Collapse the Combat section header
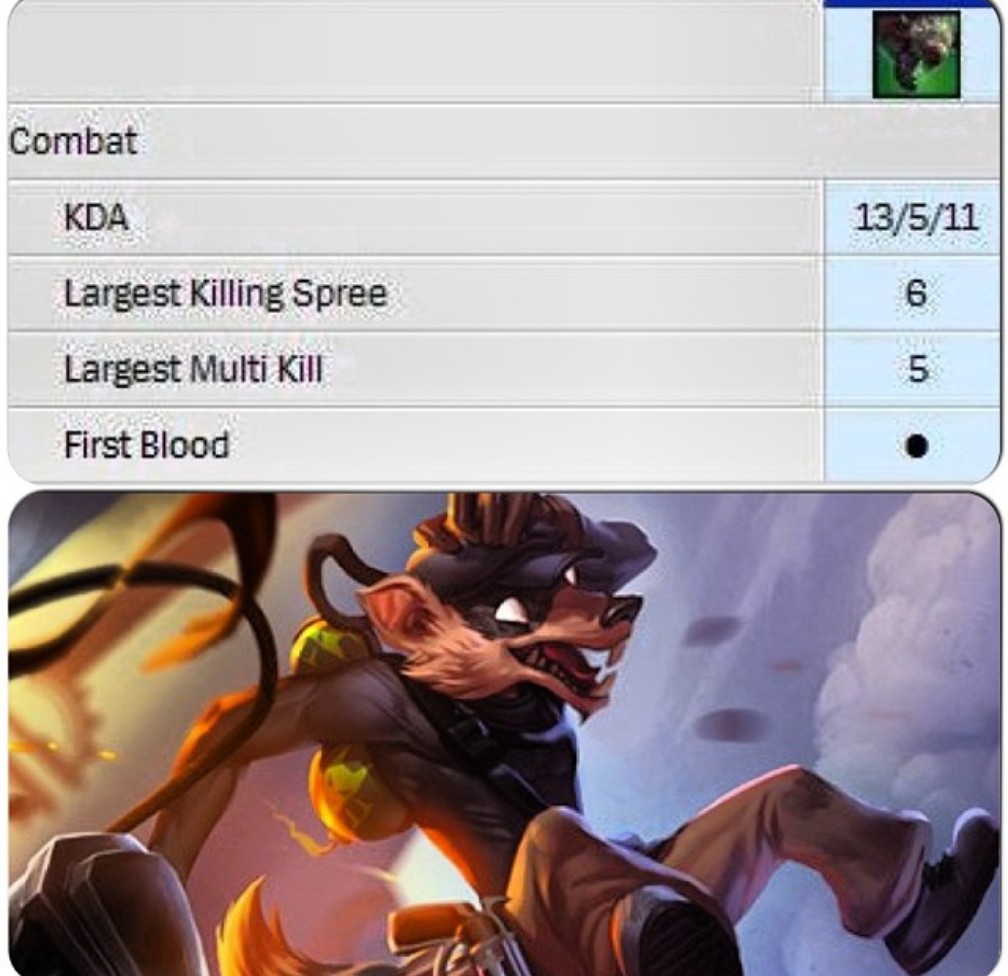The height and width of the screenshot is (976, 1008). [x=73, y=141]
